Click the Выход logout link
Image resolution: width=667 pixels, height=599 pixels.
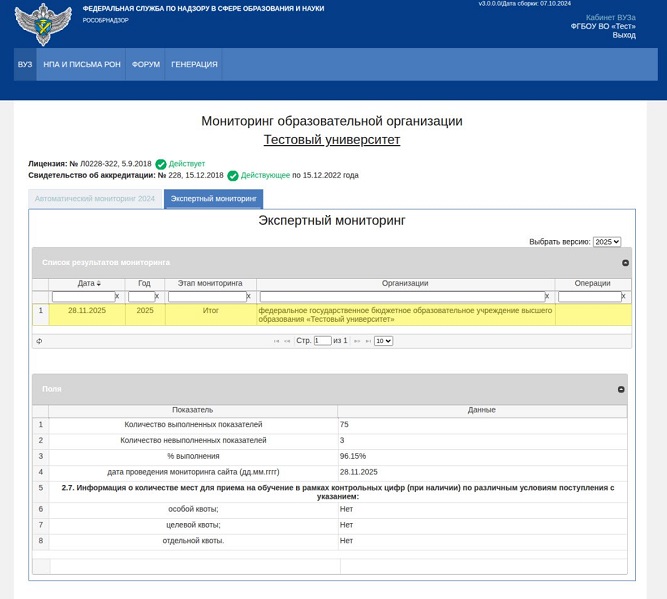623,35
